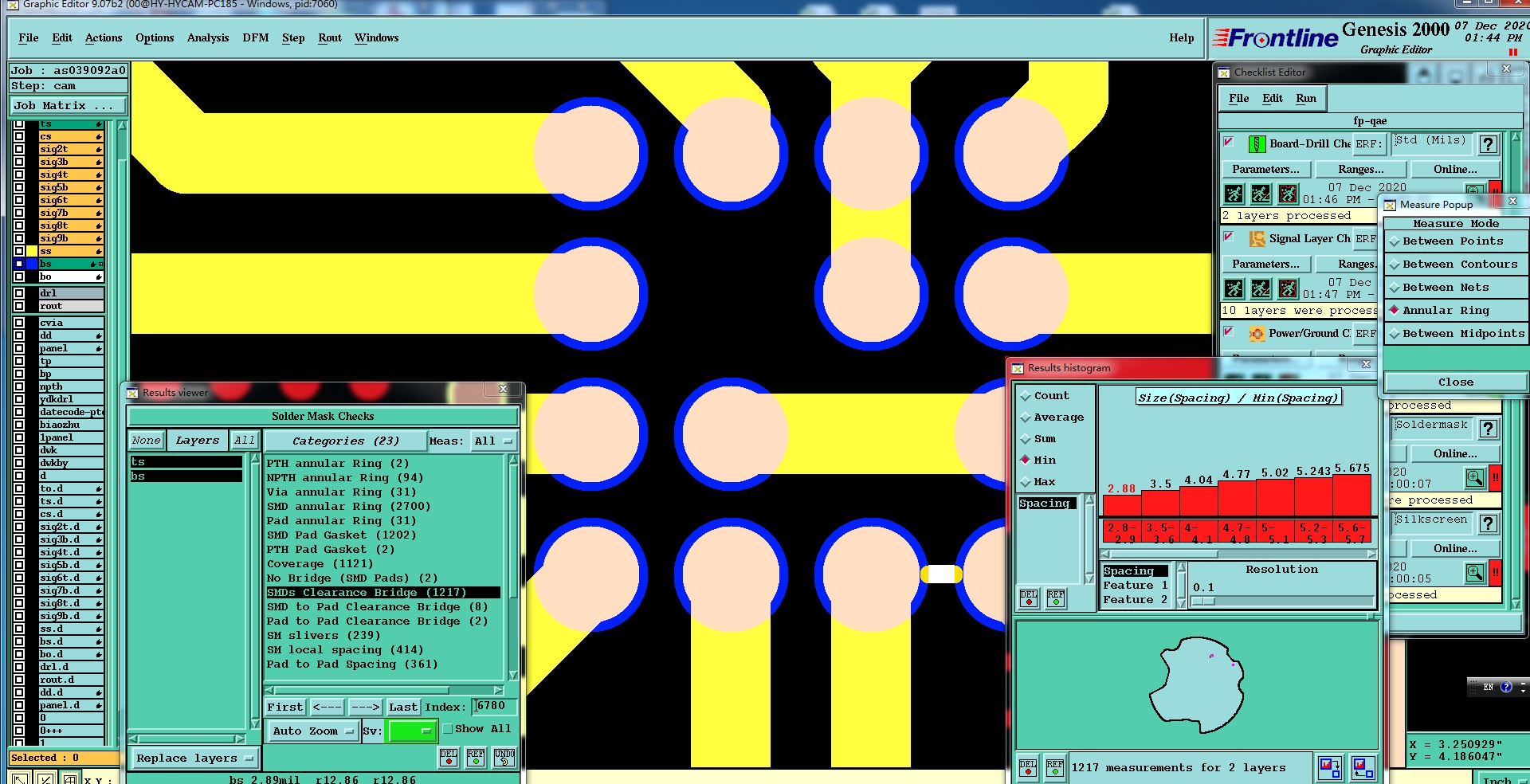The image size is (1530, 784).
Task: Click DEL icon beside Spacing list in histogram
Action: pyautogui.click(x=1029, y=598)
